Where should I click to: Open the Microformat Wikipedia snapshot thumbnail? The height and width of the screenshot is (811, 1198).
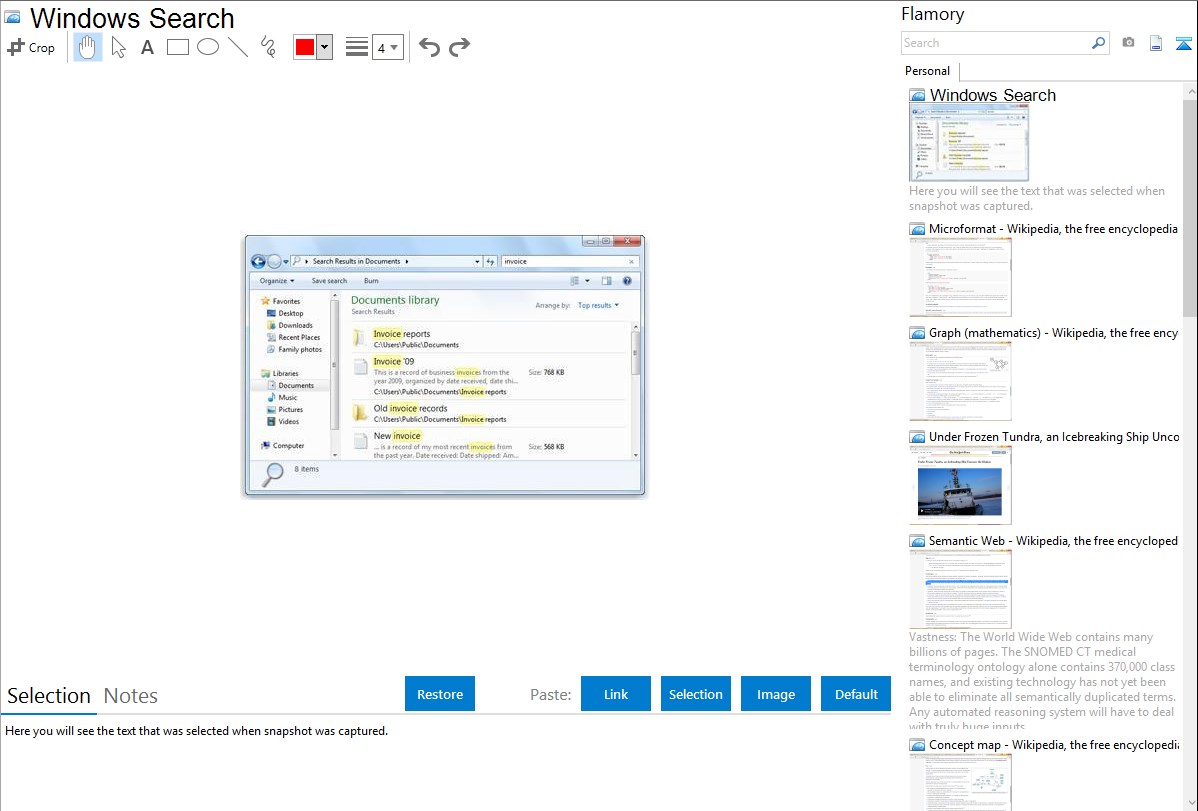(x=960, y=277)
